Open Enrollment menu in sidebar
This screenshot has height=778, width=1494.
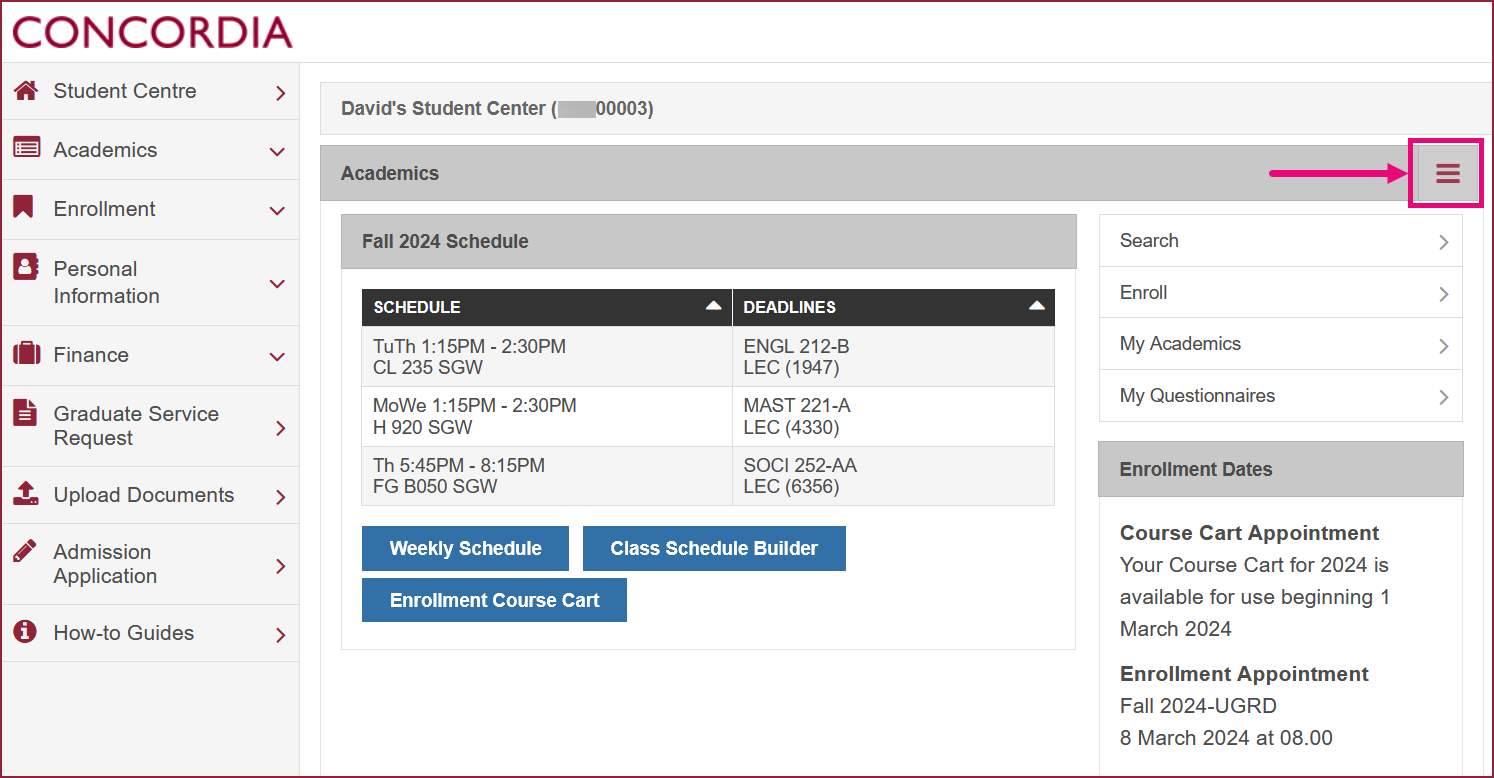point(150,209)
